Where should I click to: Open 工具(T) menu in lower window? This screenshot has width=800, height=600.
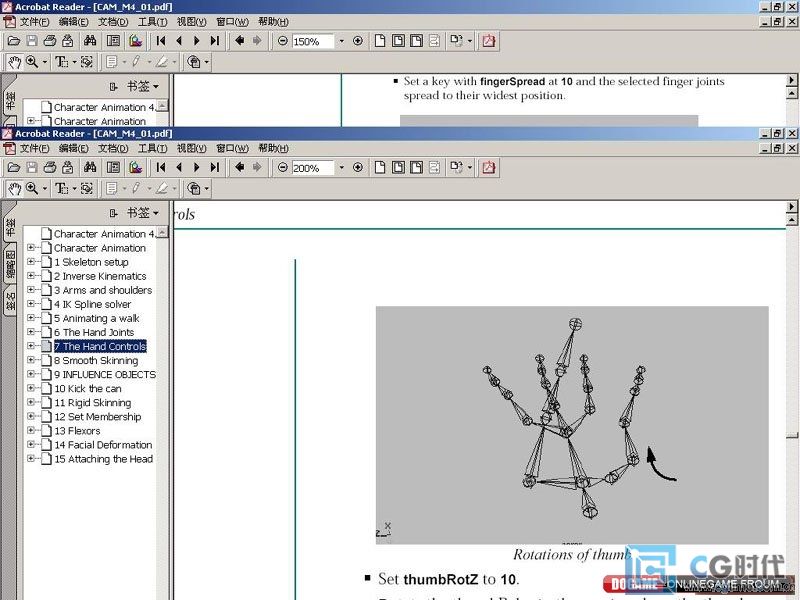(153, 148)
